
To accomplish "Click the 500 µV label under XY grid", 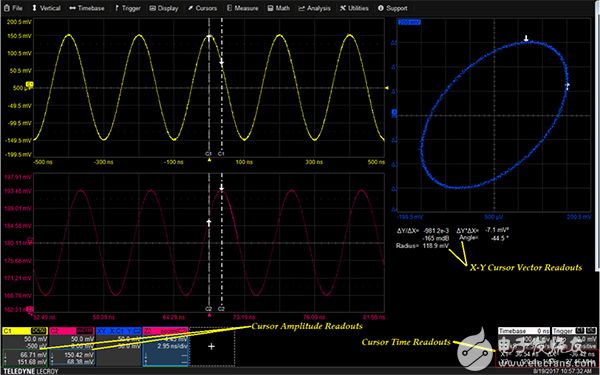I will point(494,217).
